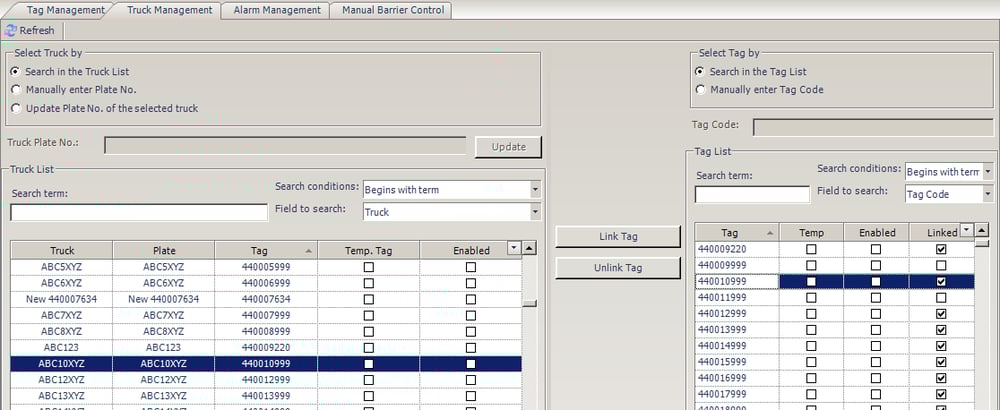Click the Refresh toolbar icon
Image resolution: width=1000 pixels, height=410 pixels.
(10, 31)
